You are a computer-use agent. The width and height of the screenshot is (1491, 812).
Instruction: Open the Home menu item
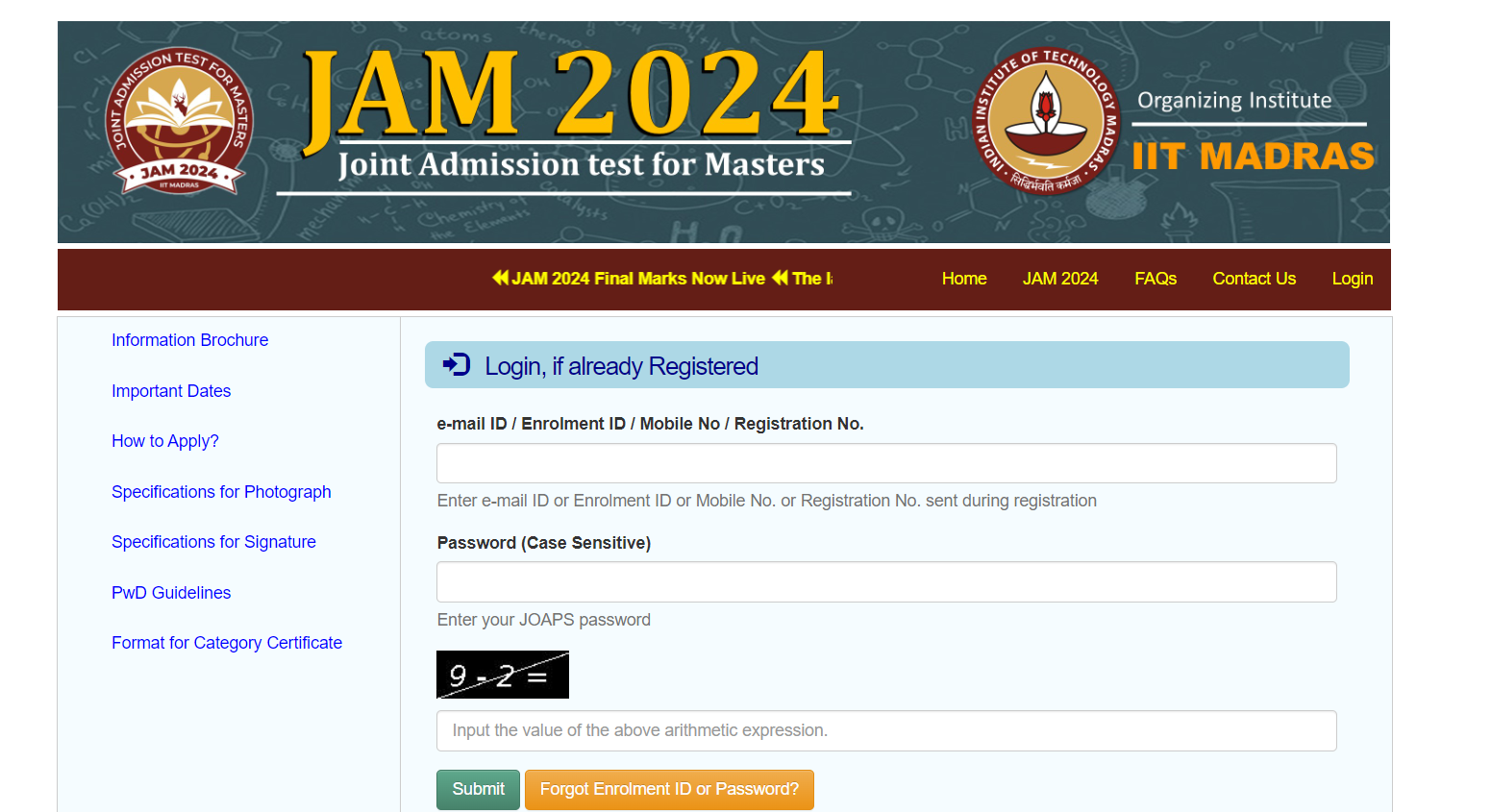click(964, 279)
